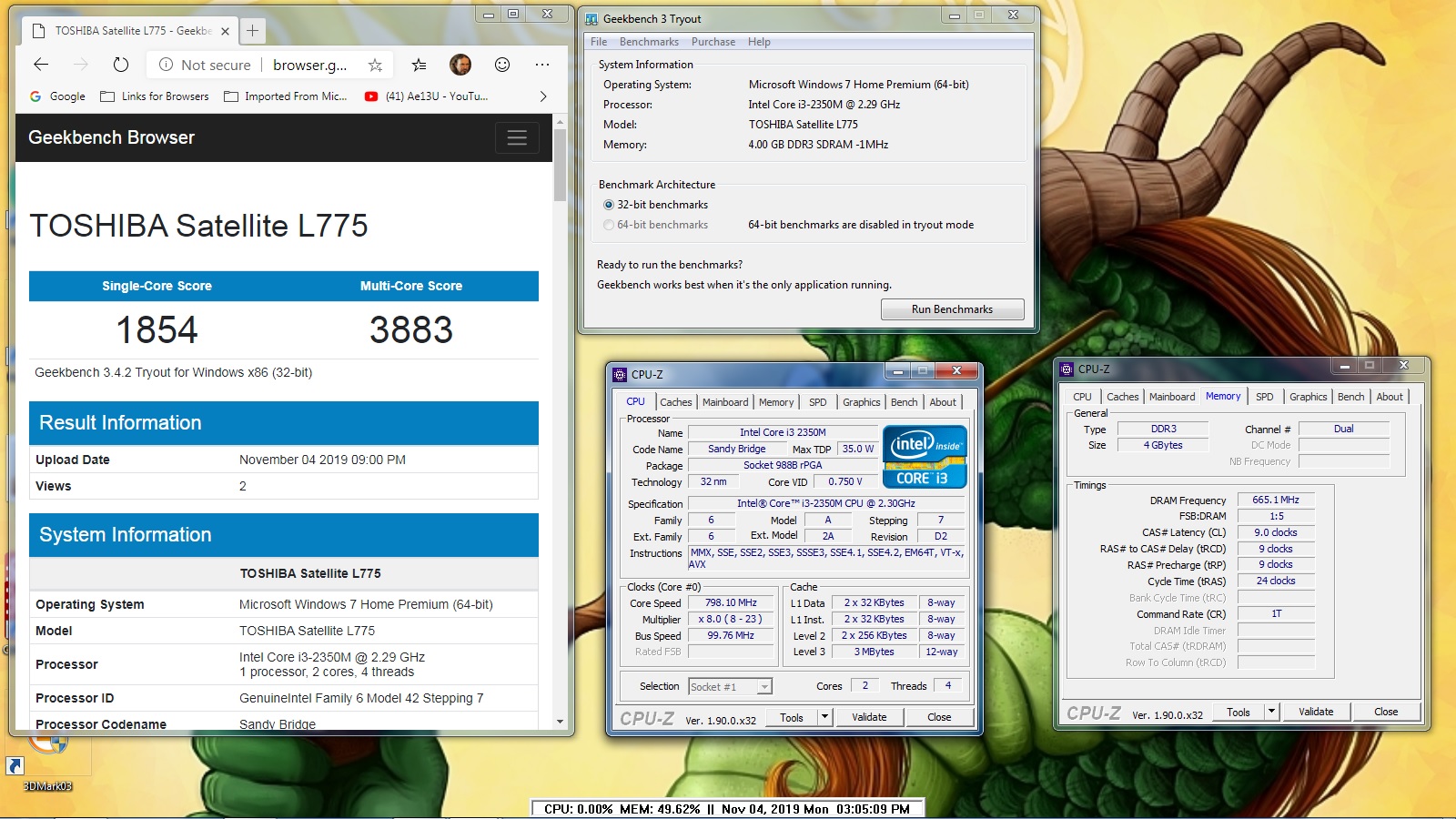Select 64-bit benchmarks radio option
The width and height of the screenshot is (1456, 819).
(x=655, y=225)
